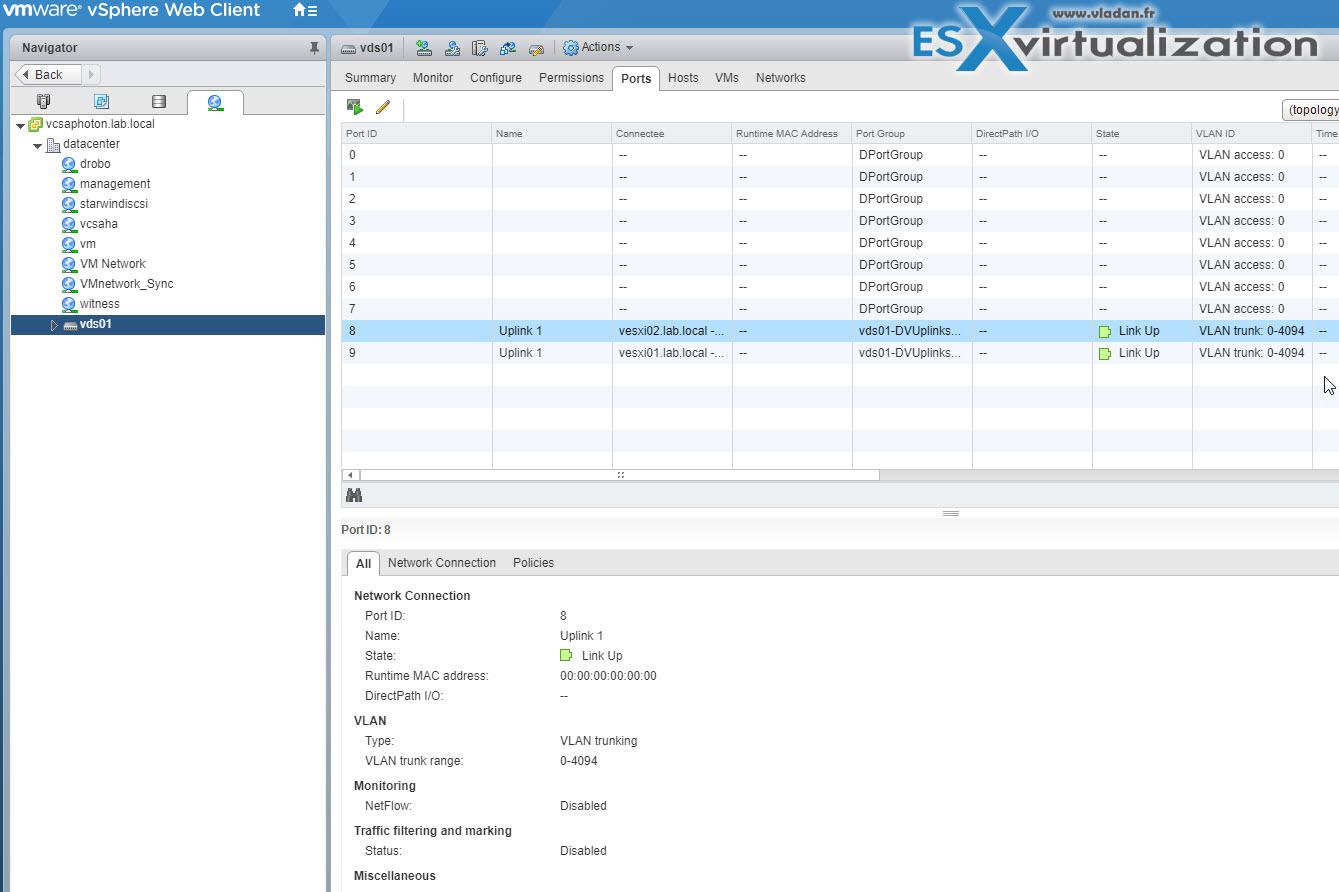Select the witness network in tree
This screenshot has height=892, width=1339.
click(100, 304)
